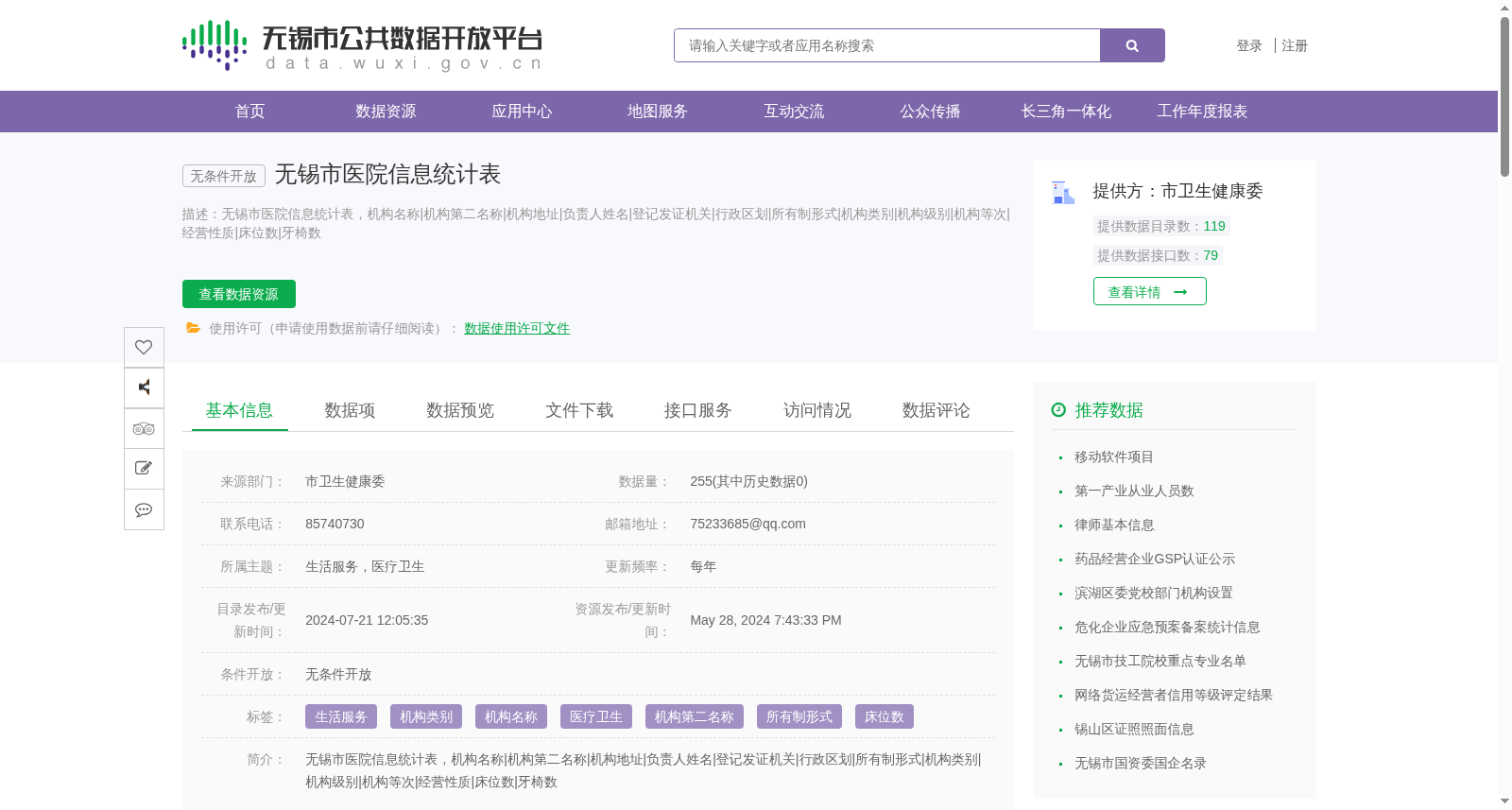1512x810 pixels.
Task: Switch to the 接口服务 tab
Action: pyautogui.click(x=698, y=410)
